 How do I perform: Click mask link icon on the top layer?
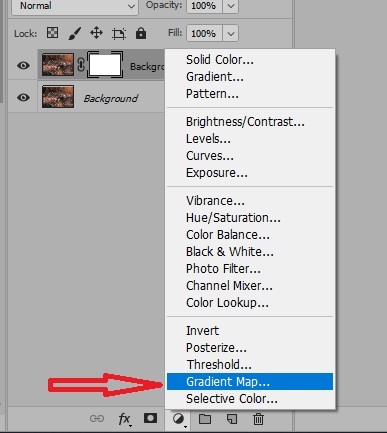pos(81,65)
